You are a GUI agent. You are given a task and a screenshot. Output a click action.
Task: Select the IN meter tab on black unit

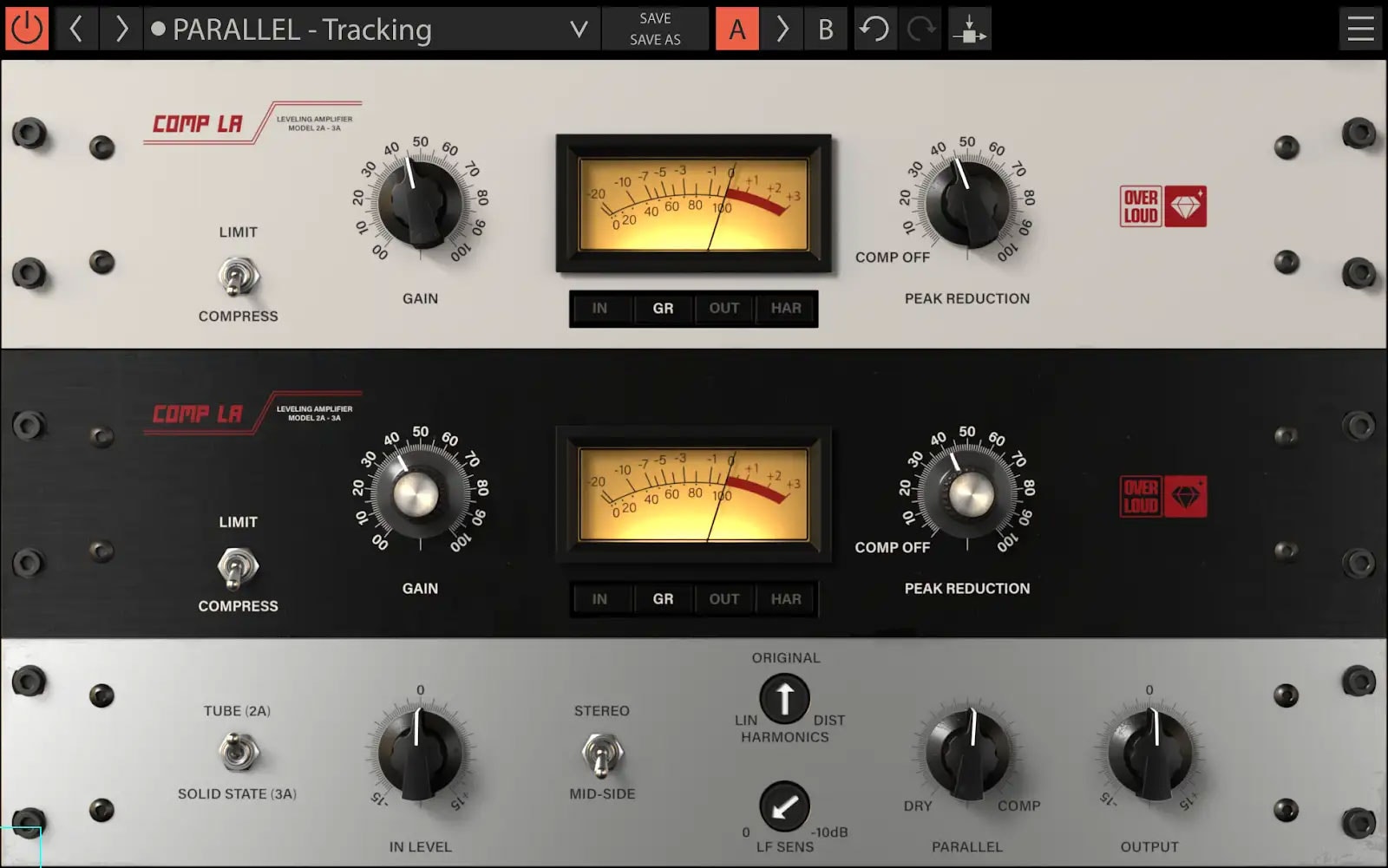coord(599,598)
